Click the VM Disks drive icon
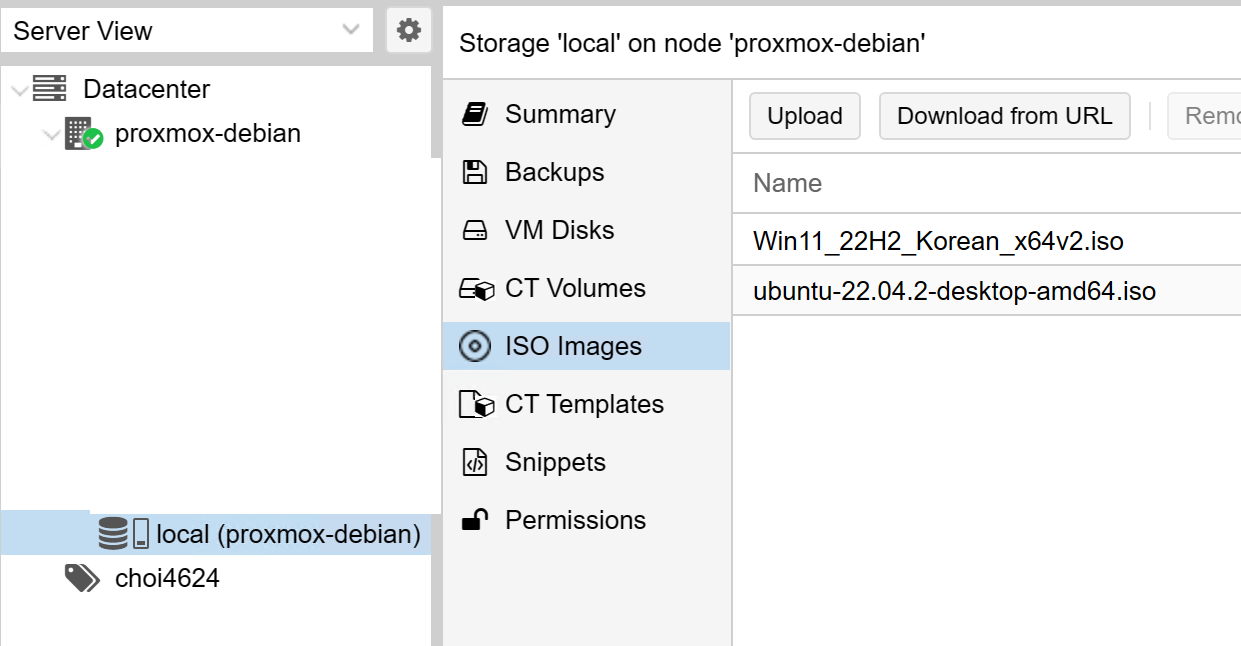This screenshot has width=1241, height=646. pyautogui.click(x=474, y=231)
